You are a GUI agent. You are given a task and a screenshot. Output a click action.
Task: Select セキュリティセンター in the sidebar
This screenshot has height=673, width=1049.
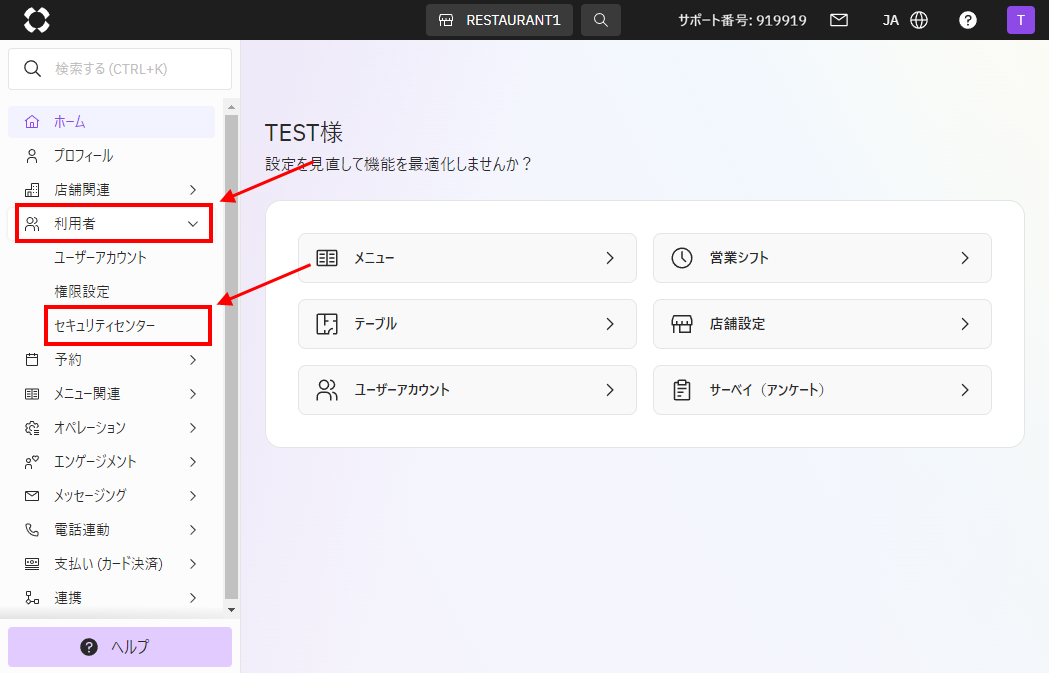click(x=105, y=326)
